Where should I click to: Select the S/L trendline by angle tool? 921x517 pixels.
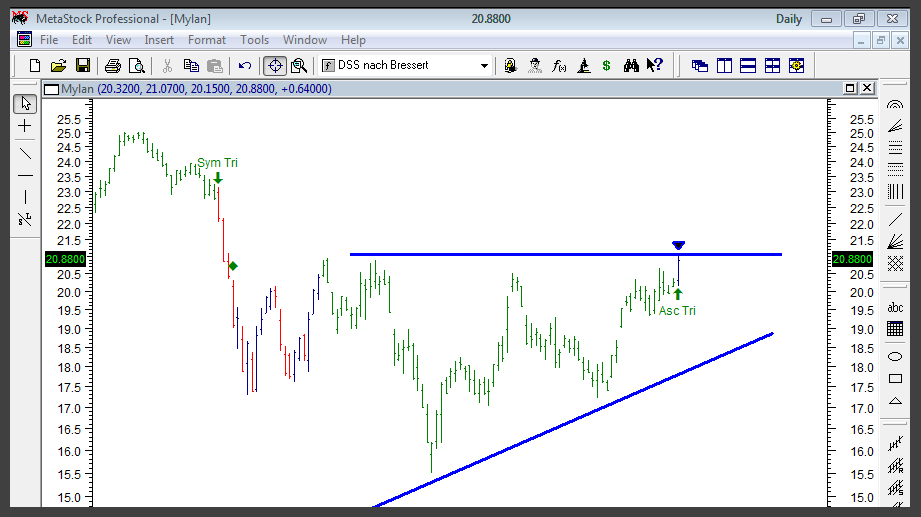pos(25,219)
